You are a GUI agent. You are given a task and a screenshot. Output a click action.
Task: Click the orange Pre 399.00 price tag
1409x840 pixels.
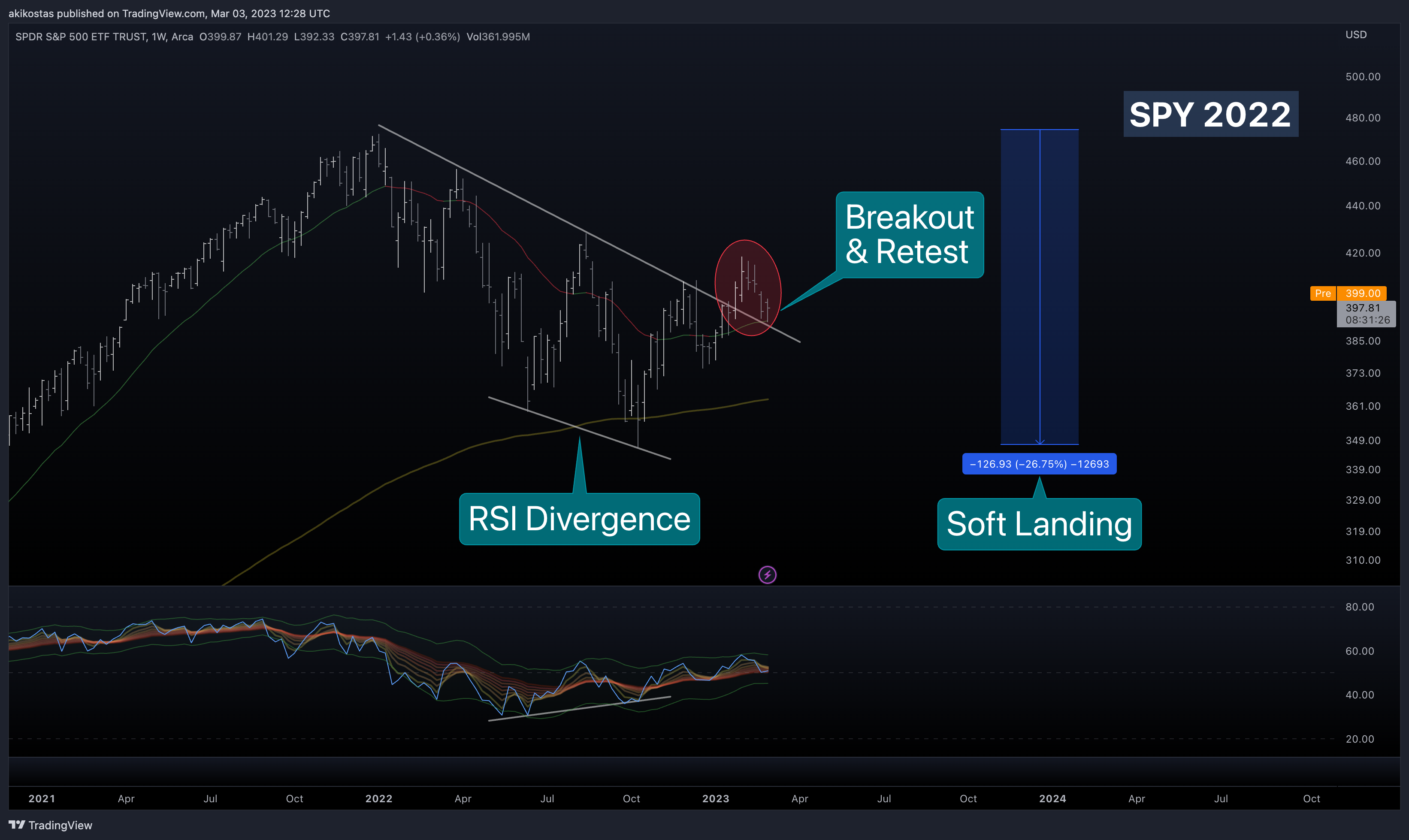coord(1348,293)
